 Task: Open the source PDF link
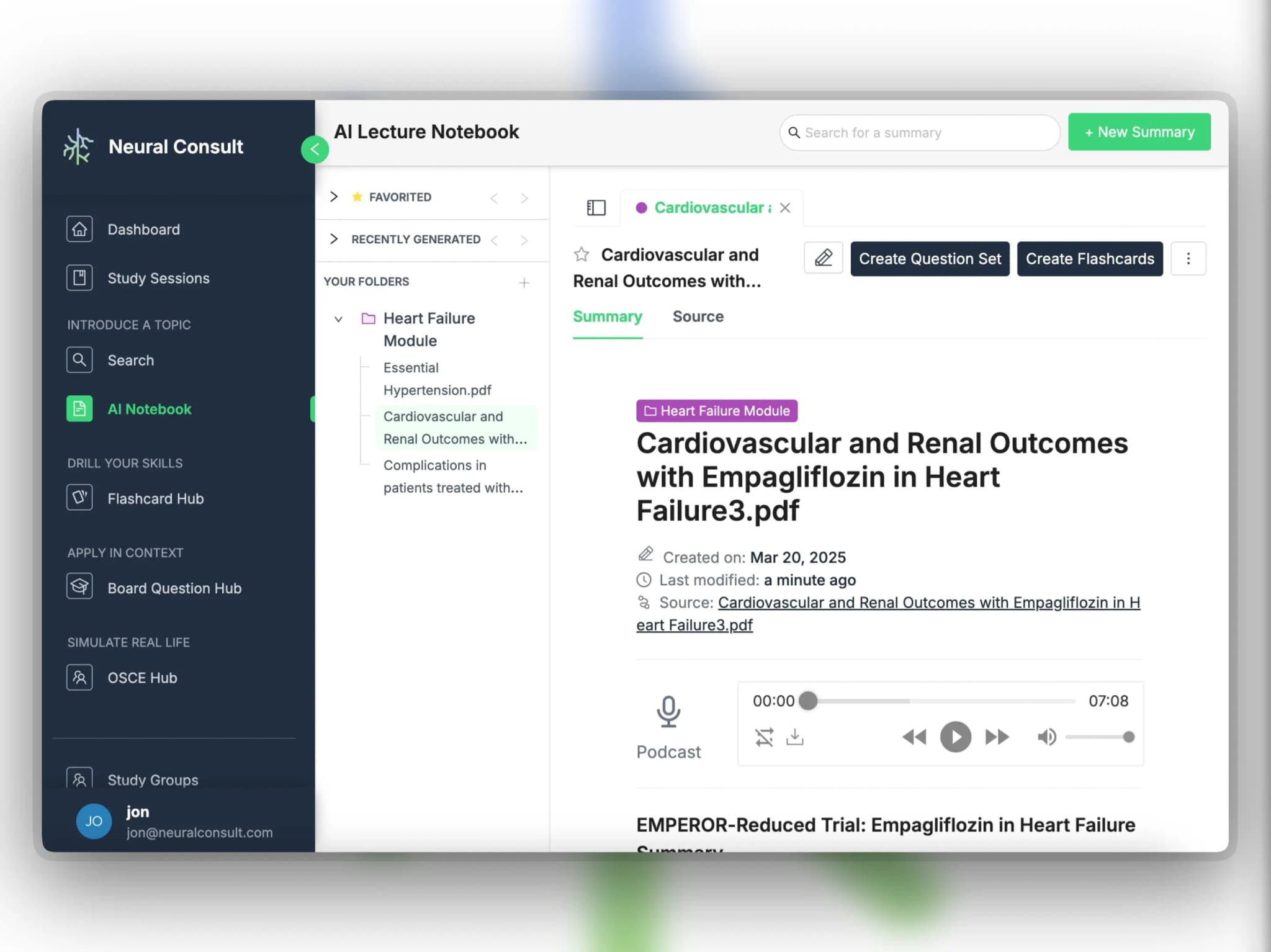tap(888, 614)
